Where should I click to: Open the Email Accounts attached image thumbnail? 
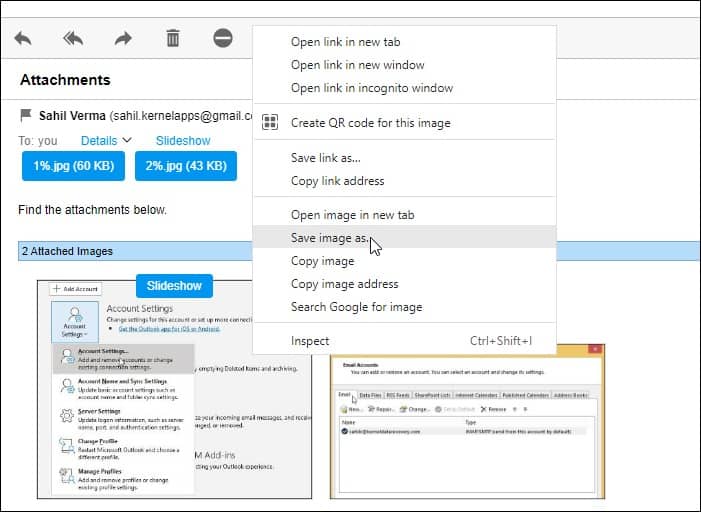click(467, 421)
